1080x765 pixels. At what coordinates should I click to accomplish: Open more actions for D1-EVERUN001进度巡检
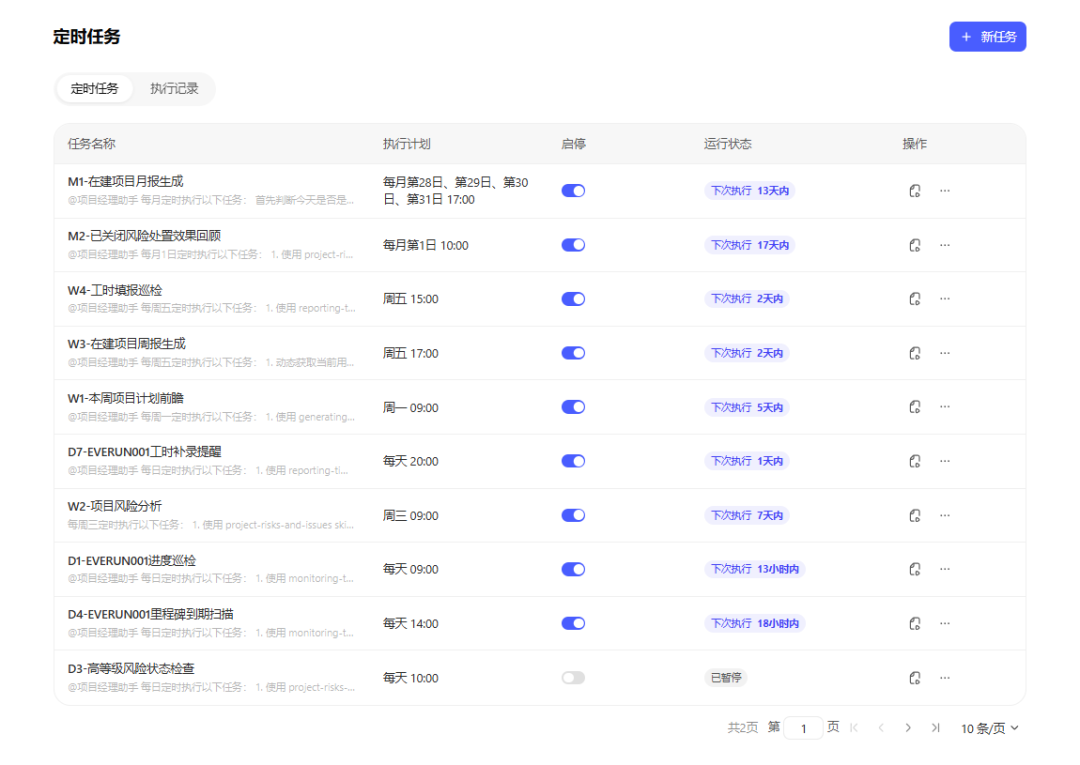[945, 569]
